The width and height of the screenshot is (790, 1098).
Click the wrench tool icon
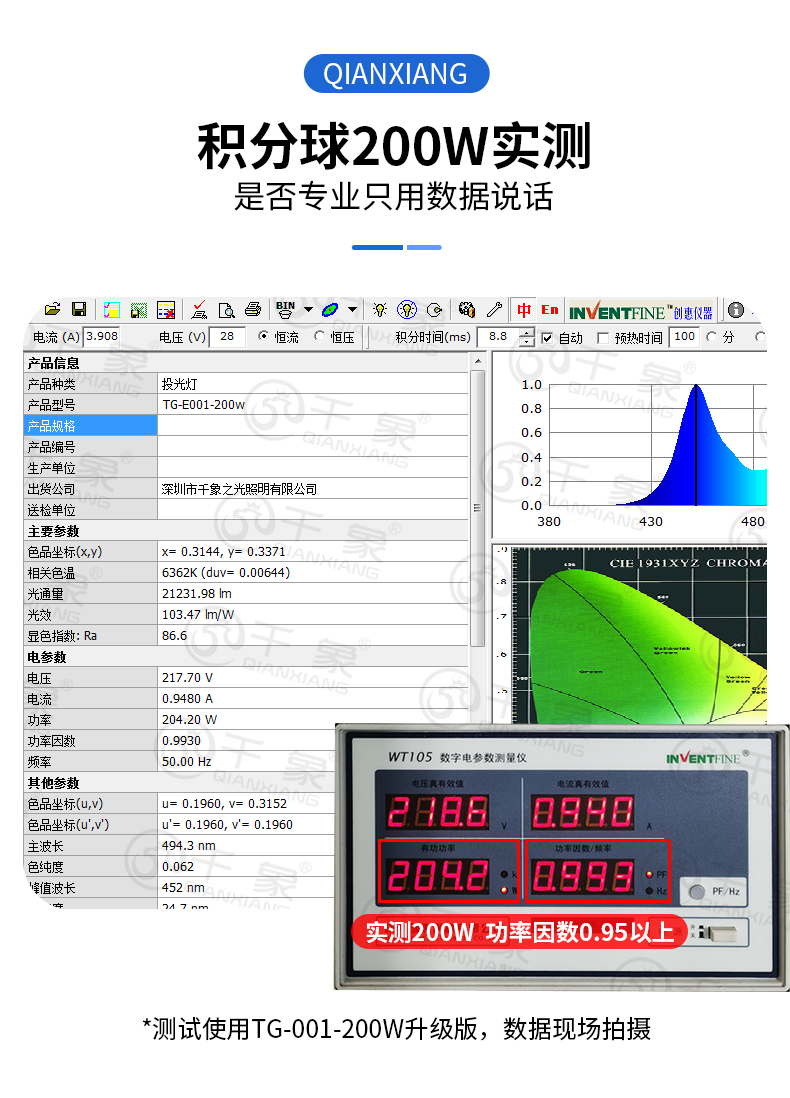pos(493,310)
